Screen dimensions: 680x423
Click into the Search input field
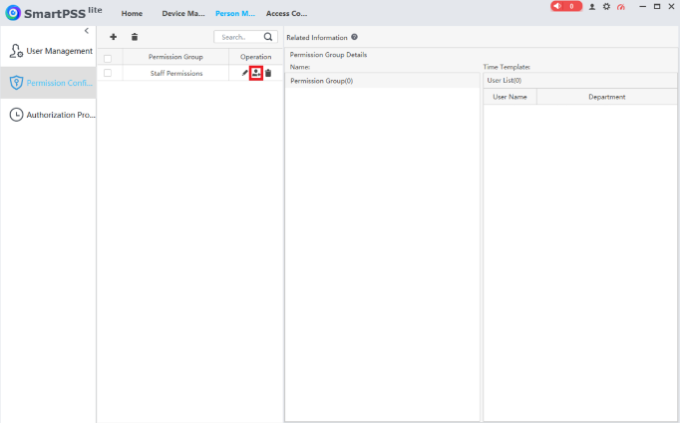240,37
